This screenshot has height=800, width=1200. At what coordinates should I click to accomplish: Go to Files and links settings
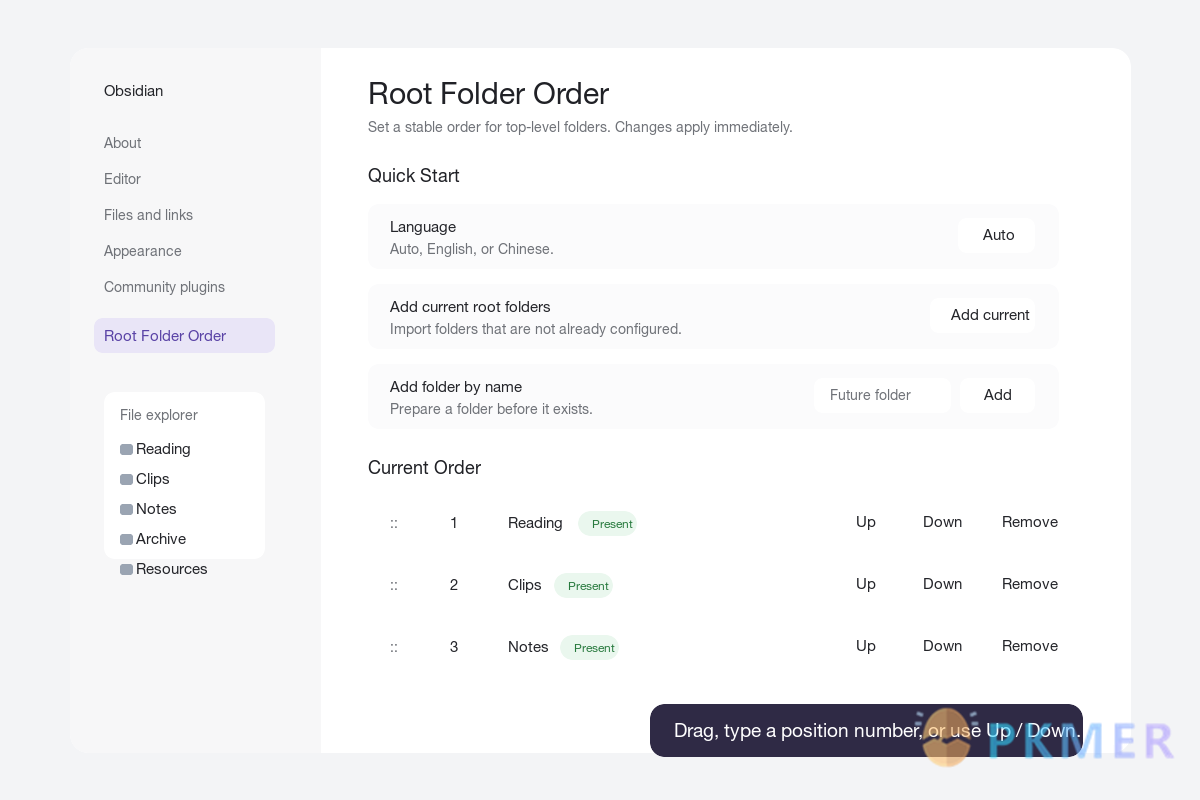coord(148,215)
